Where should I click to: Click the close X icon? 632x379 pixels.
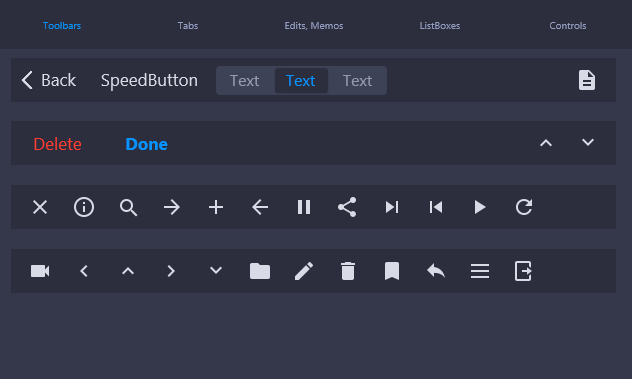40,207
